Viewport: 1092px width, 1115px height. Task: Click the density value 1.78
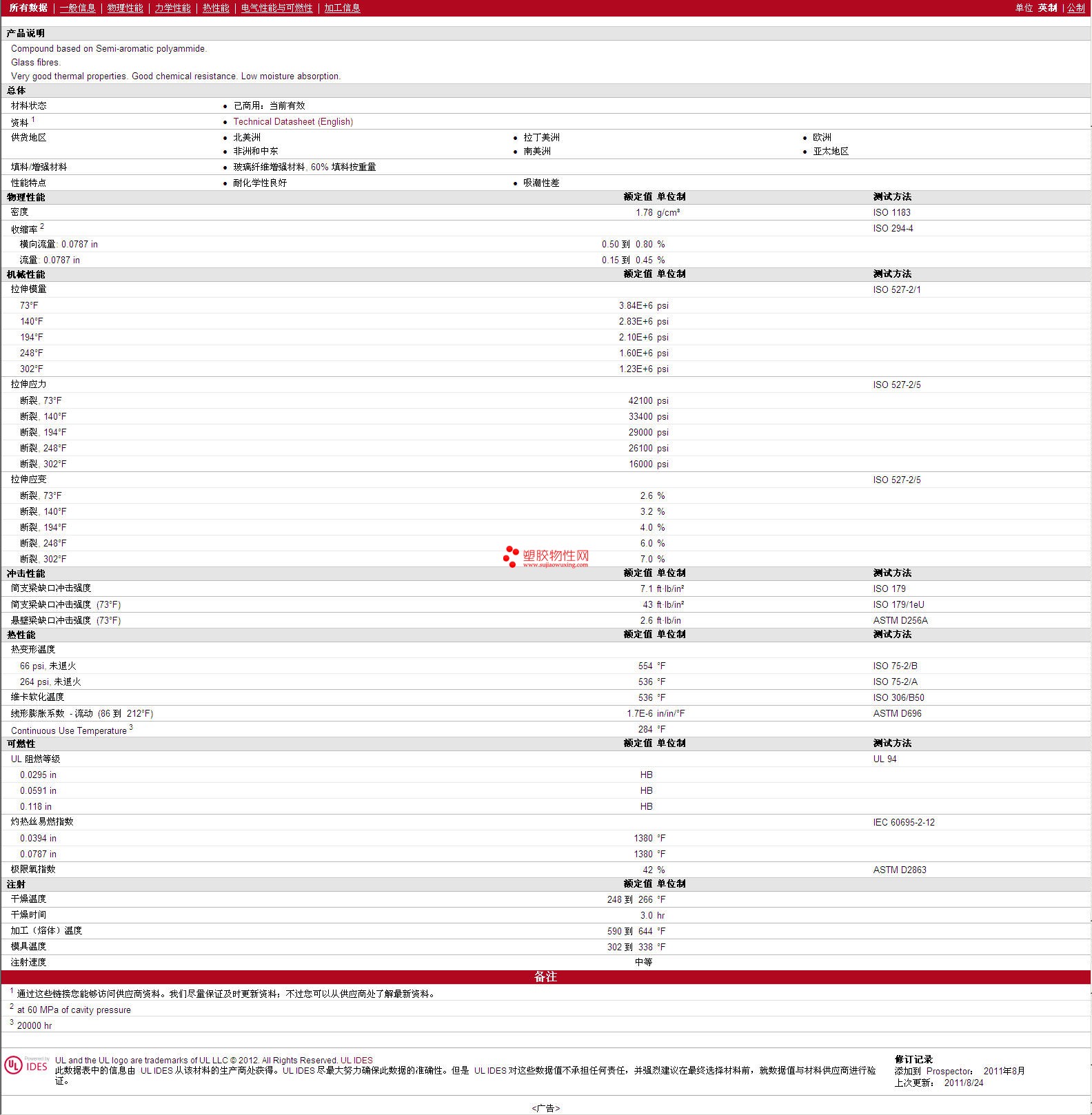644,212
